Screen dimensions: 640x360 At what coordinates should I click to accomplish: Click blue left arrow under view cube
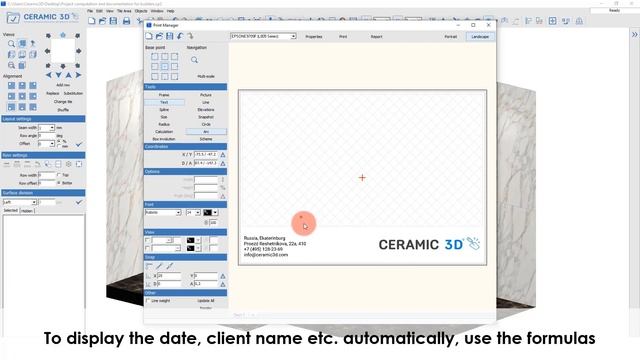pyautogui.click(x=49, y=75)
